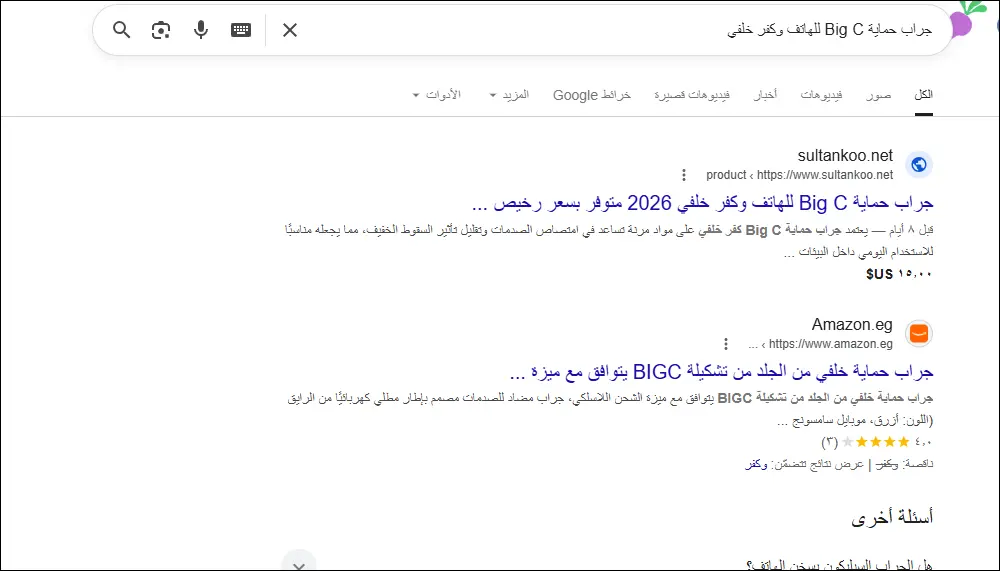Open the purple Google doodle logo
This screenshot has width=1000, height=571.
click(966, 19)
